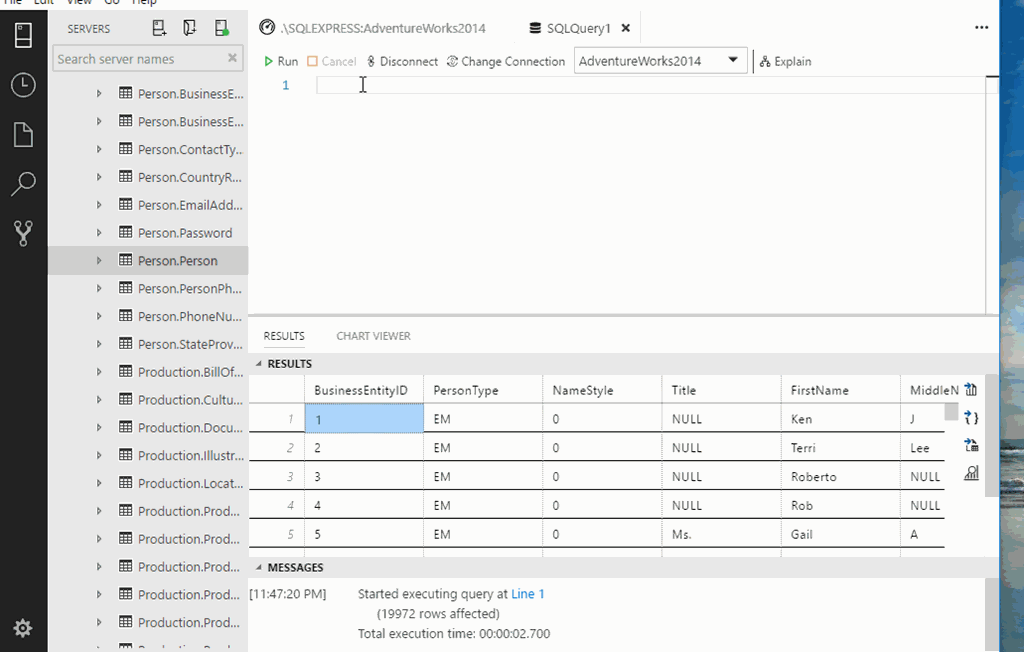The height and width of the screenshot is (652, 1024).
Task: Close the SQLQuery1 tab
Action: 626,28
